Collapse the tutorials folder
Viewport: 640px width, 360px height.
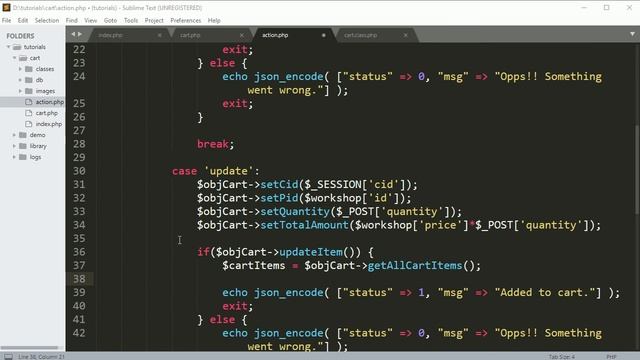pyautogui.click(x=8, y=47)
